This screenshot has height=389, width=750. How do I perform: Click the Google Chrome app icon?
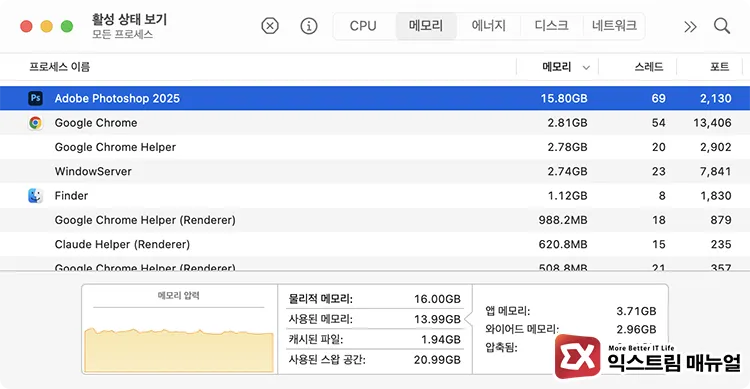click(35, 123)
